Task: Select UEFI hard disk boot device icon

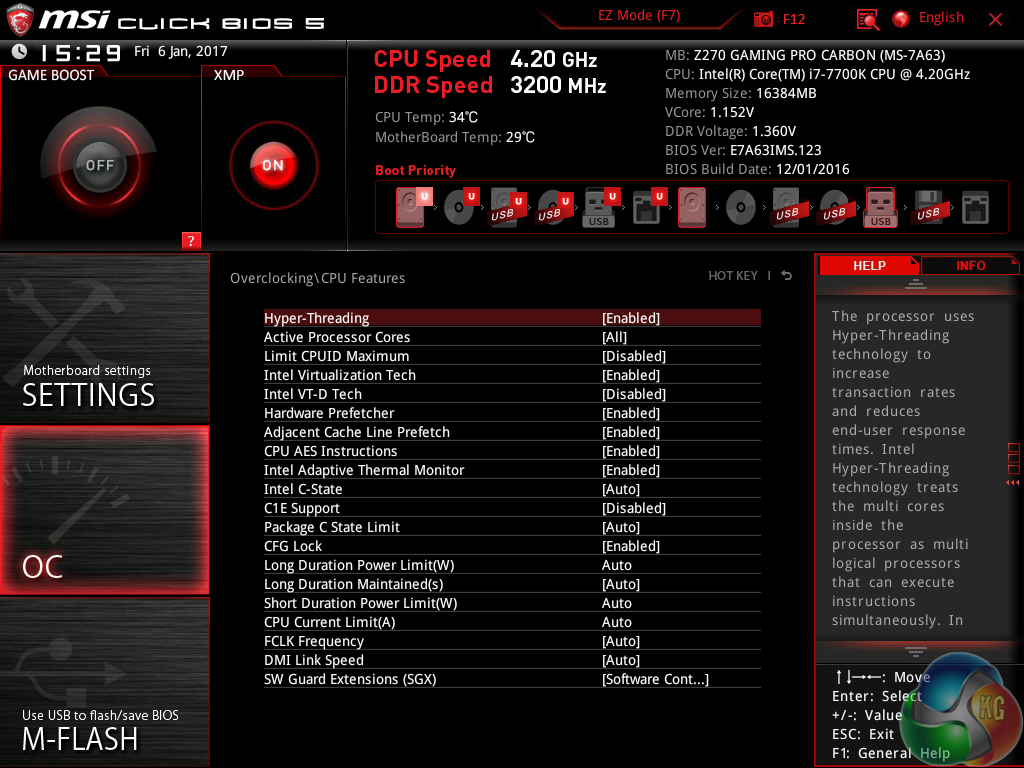Action: (x=413, y=207)
